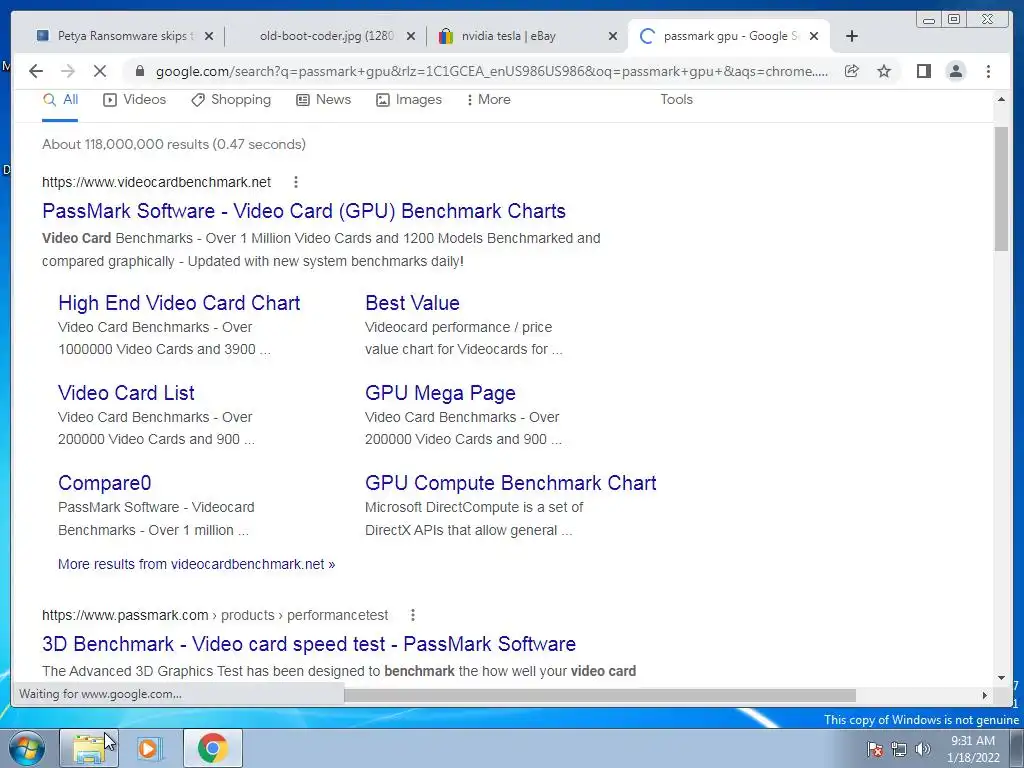Go back with the browser back arrow
Screen dimensions: 1024x768
click(x=36, y=71)
